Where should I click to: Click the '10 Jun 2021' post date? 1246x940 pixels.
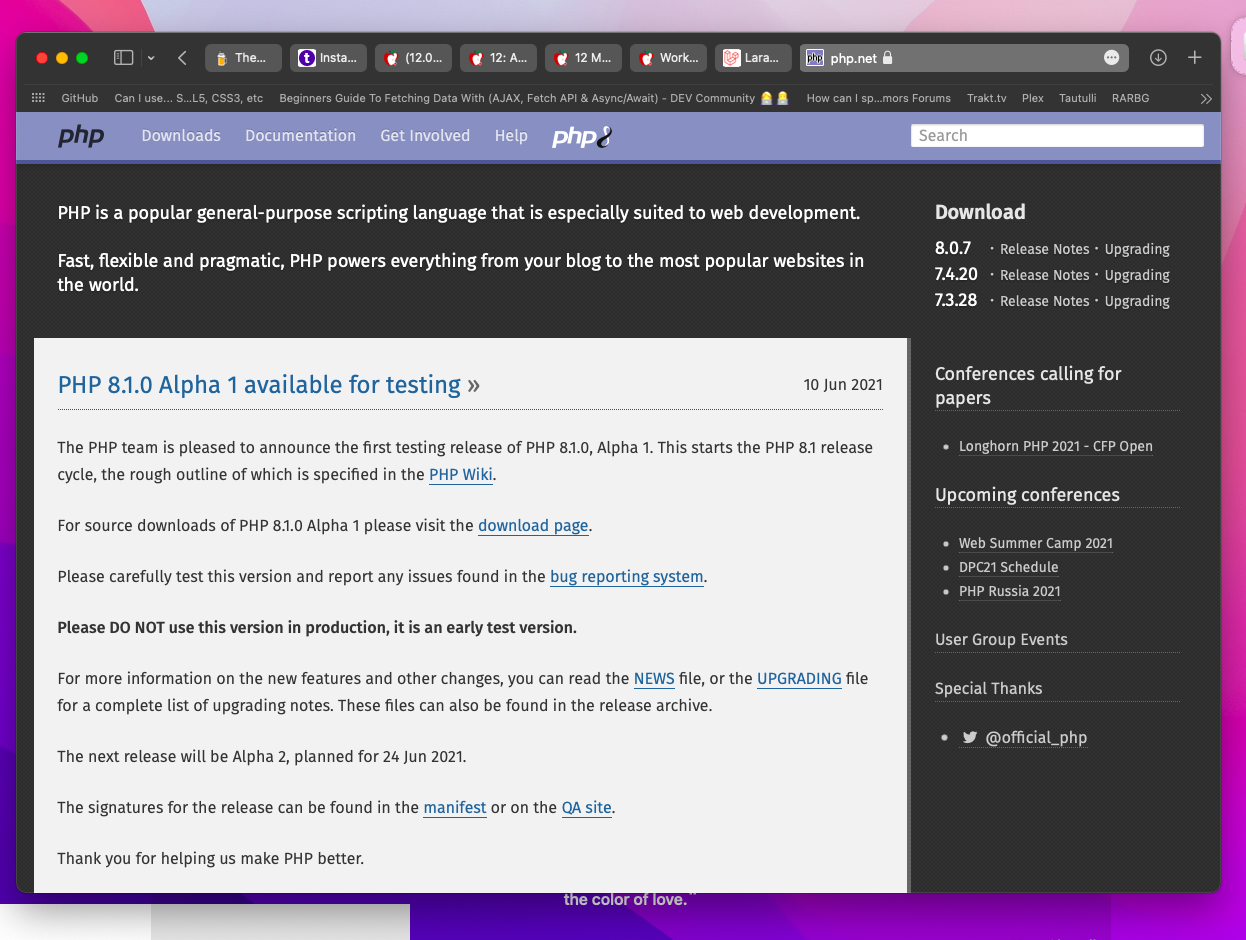(x=843, y=384)
